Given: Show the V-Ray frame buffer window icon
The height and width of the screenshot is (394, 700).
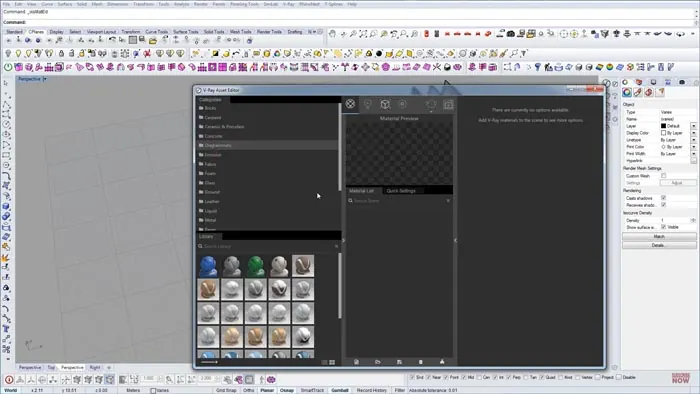Looking at the screenshot, I should coord(448,104).
